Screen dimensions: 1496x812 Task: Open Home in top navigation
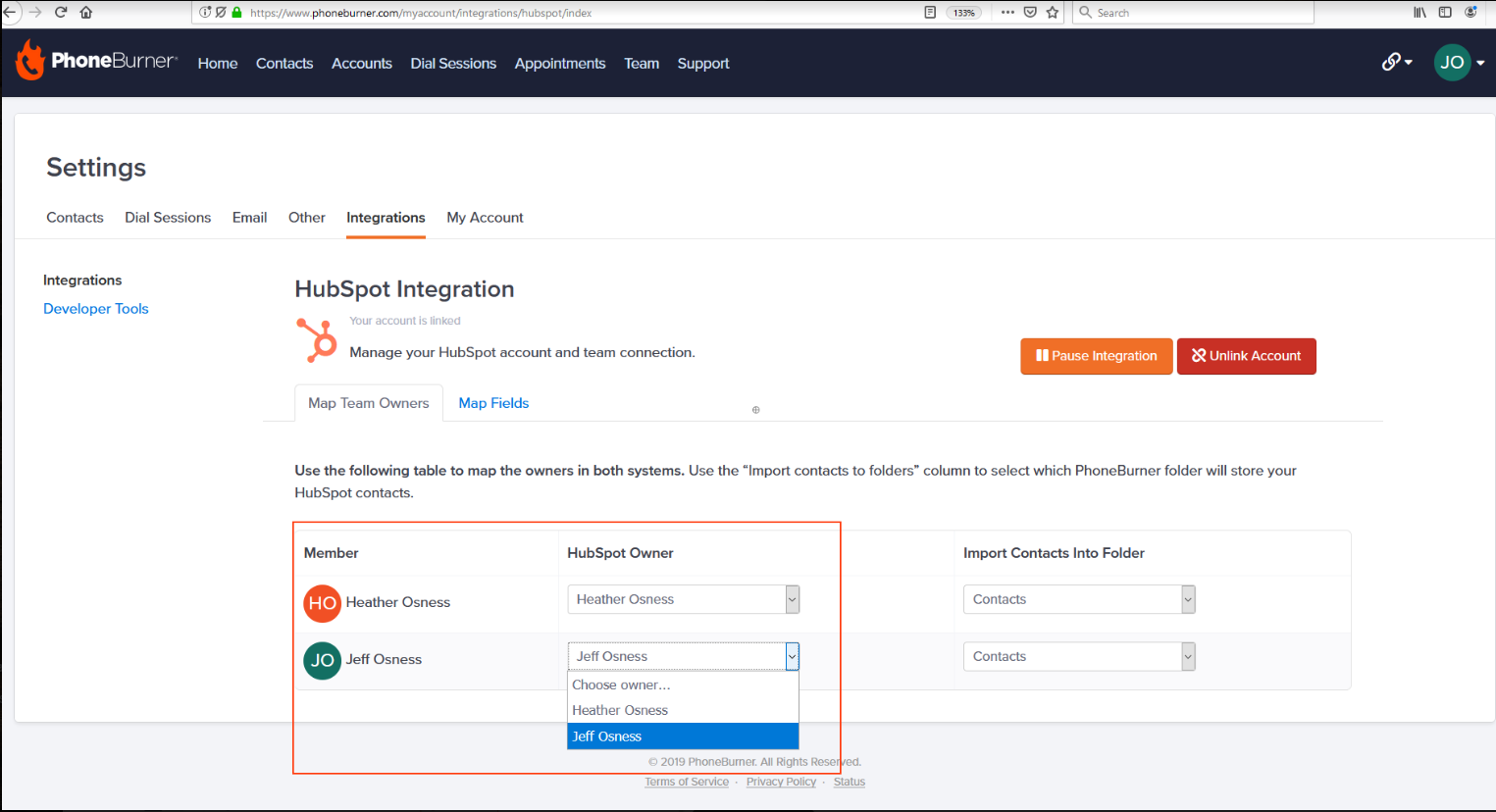[x=218, y=63]
